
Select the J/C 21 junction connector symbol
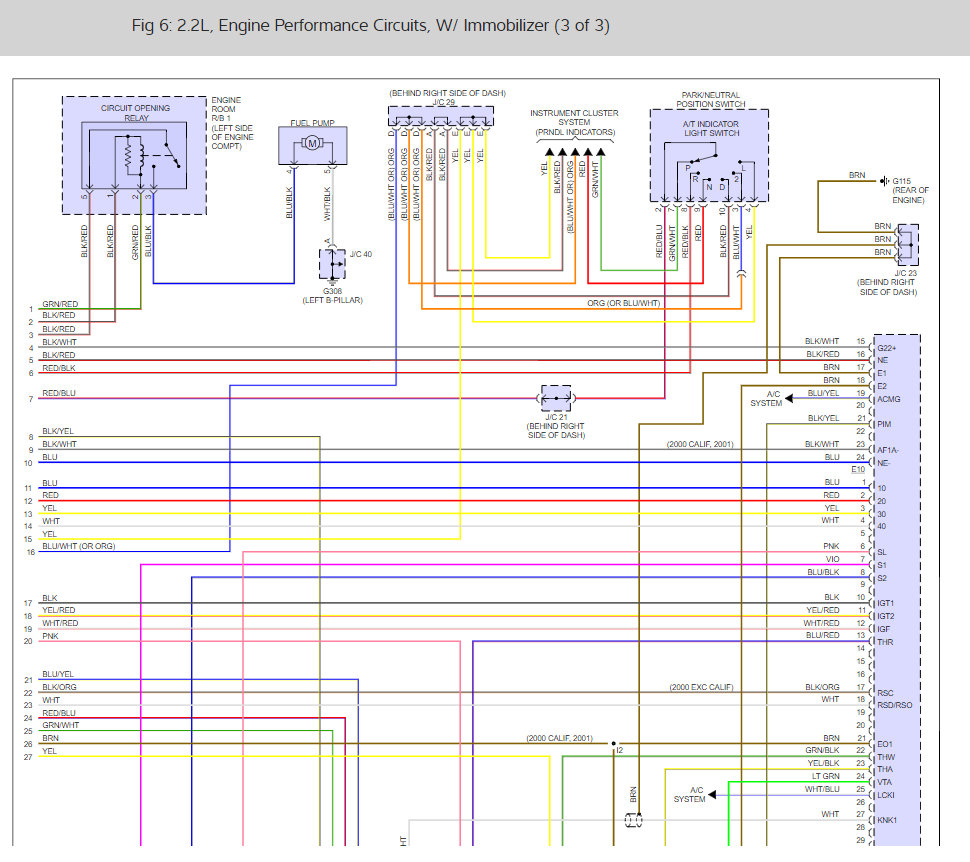pos(556,399)
